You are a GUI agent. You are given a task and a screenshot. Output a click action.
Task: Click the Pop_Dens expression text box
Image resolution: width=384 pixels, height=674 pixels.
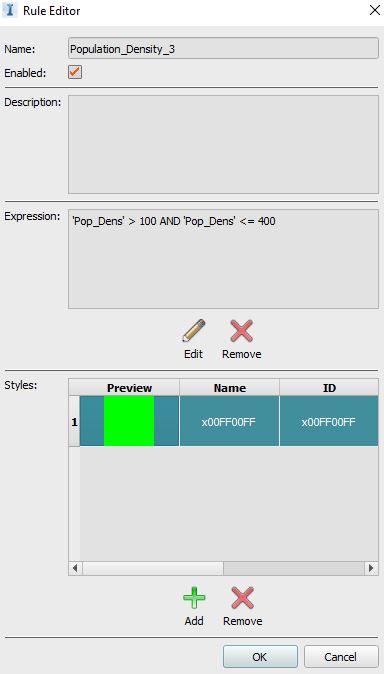pyautogui.click(x=223, y=259)
